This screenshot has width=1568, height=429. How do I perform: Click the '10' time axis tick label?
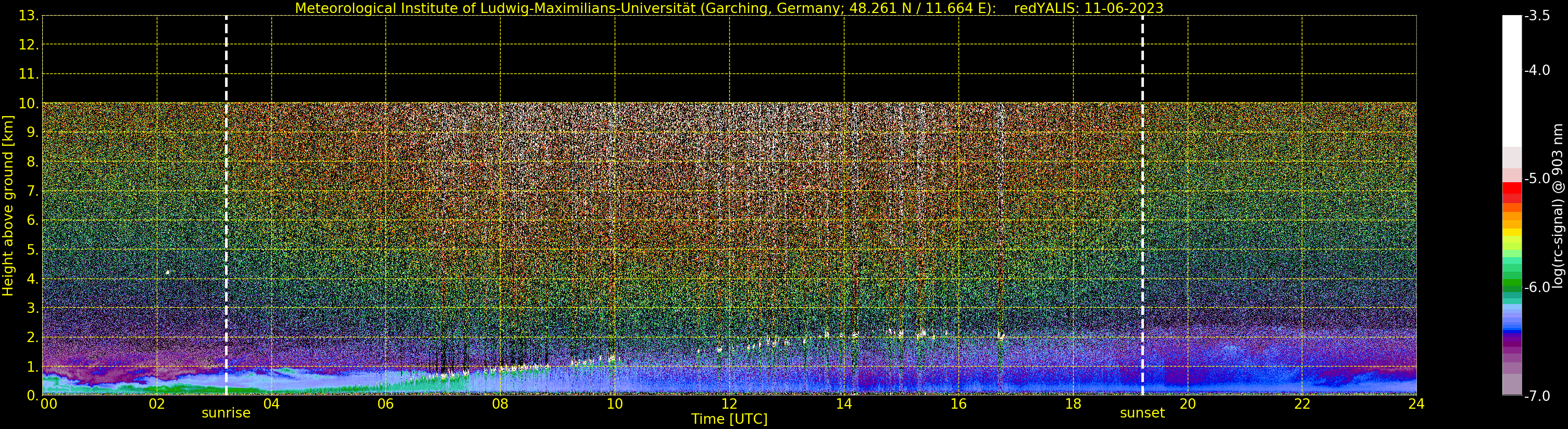tap(615, 404)
